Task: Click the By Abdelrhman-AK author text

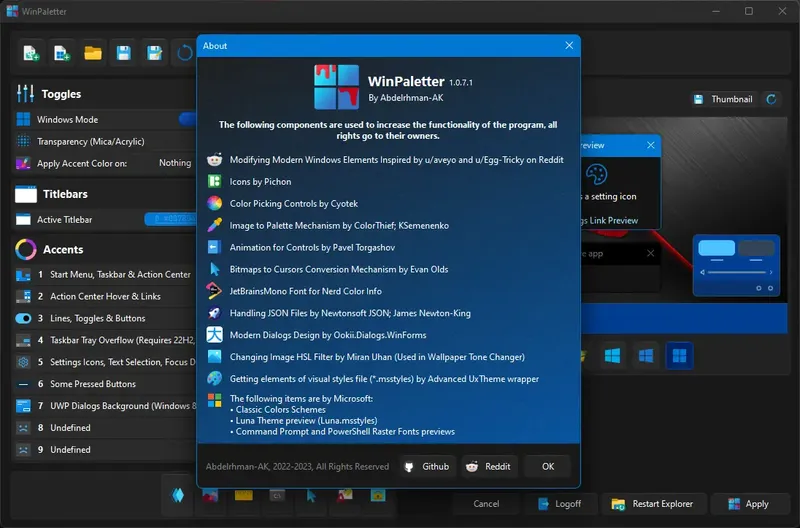Action: (x=406, y=97)
